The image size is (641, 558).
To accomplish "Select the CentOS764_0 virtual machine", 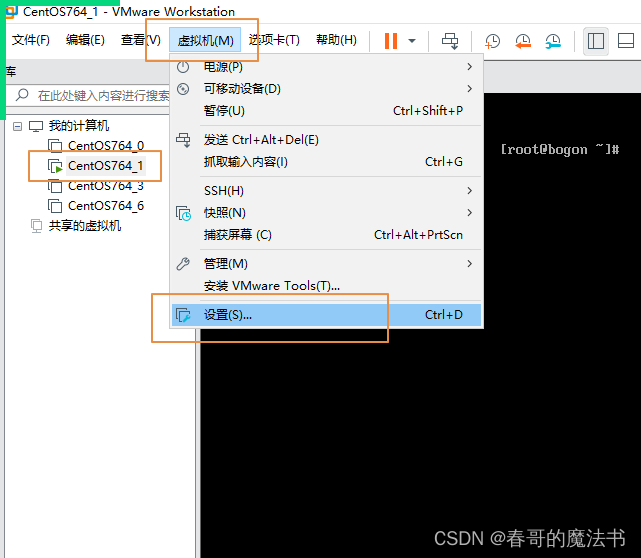I will pos(106,146).
